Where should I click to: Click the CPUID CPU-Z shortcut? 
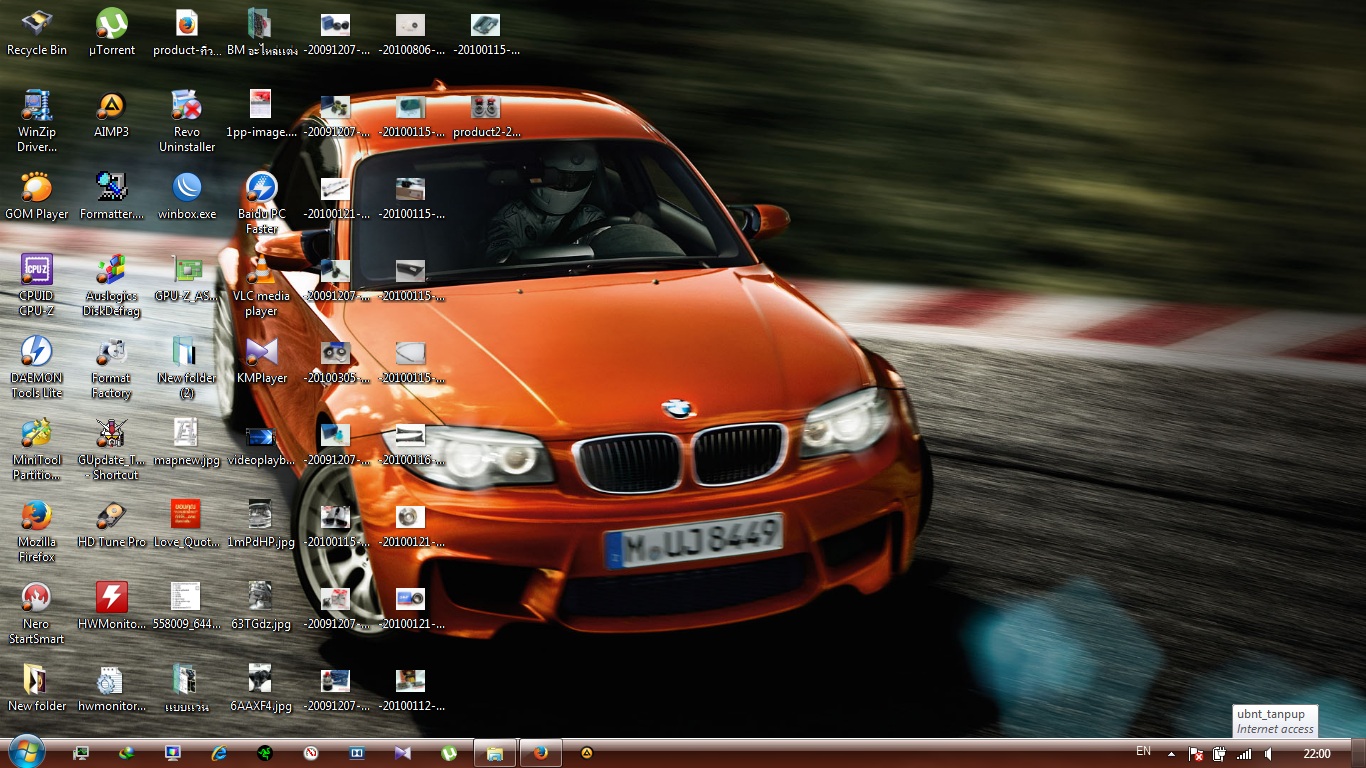click(37, 271)
